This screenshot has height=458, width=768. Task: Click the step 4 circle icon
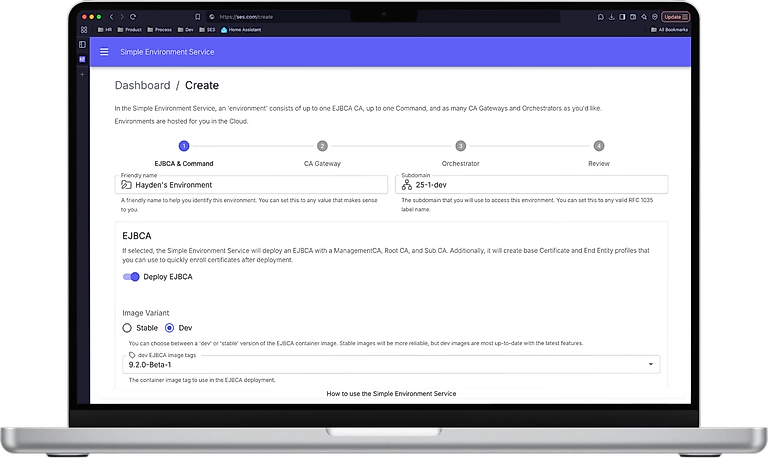[598, 146]
